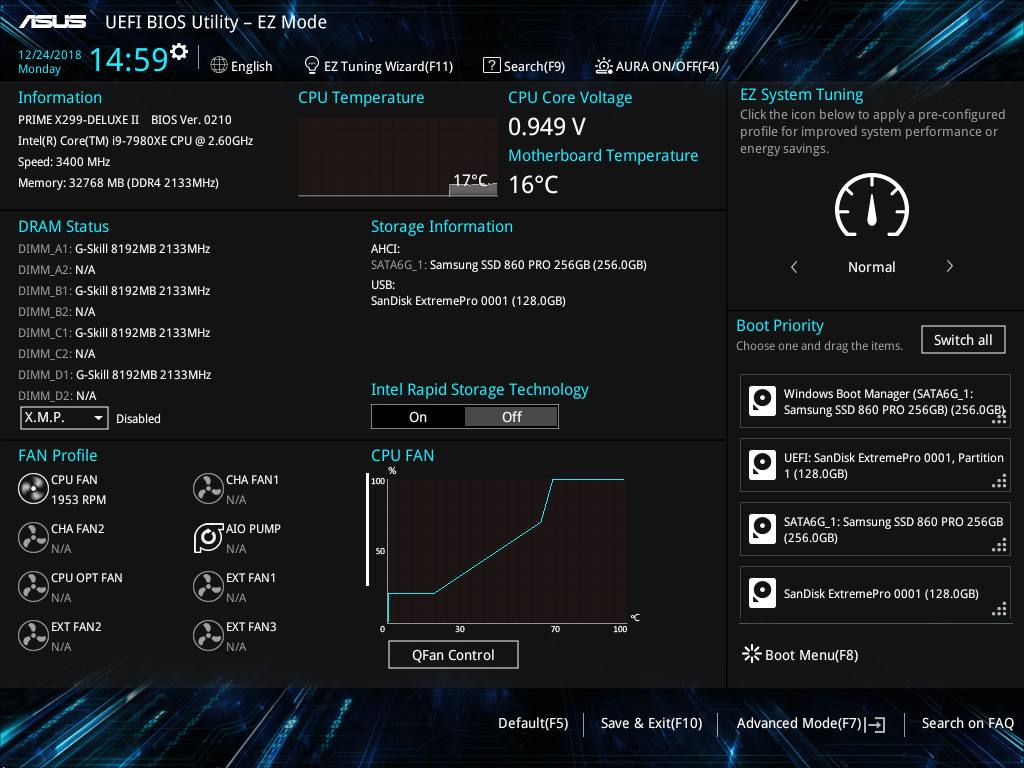Screen dimensions: 1024x768
Task: Set Intel Rapid Storage Technology to Off
Action: 511,417
